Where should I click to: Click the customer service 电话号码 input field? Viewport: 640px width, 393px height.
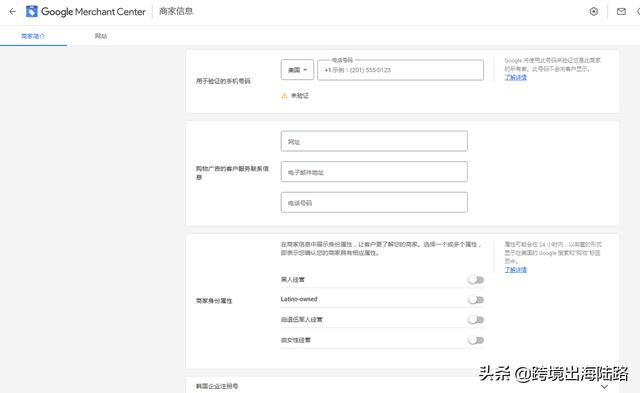pyautogui.click(x=374, y=202)
